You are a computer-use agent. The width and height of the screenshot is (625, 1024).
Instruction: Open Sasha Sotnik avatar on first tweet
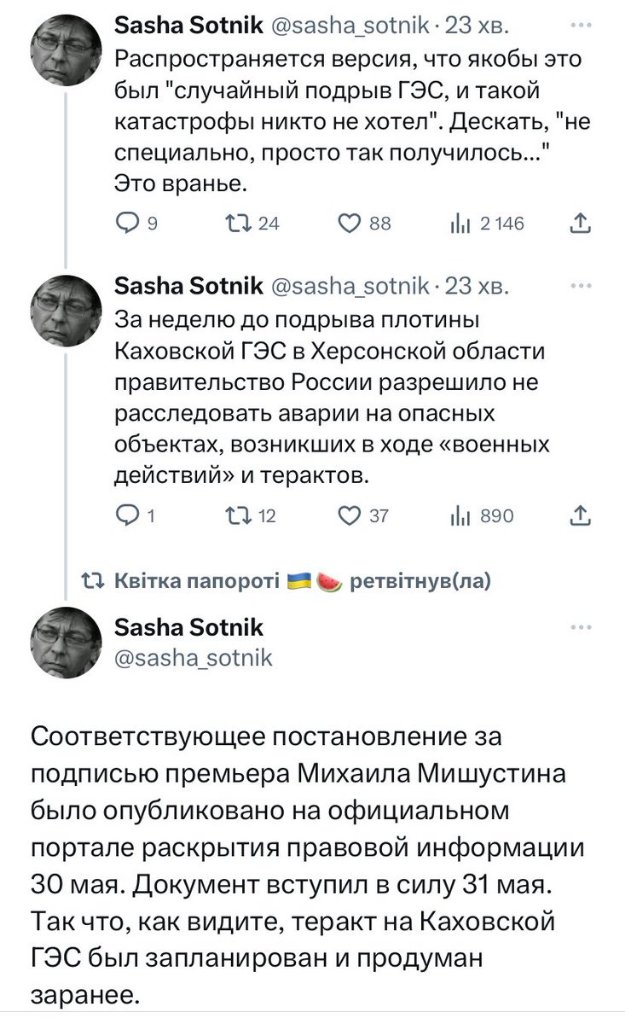tap(66, 53)
